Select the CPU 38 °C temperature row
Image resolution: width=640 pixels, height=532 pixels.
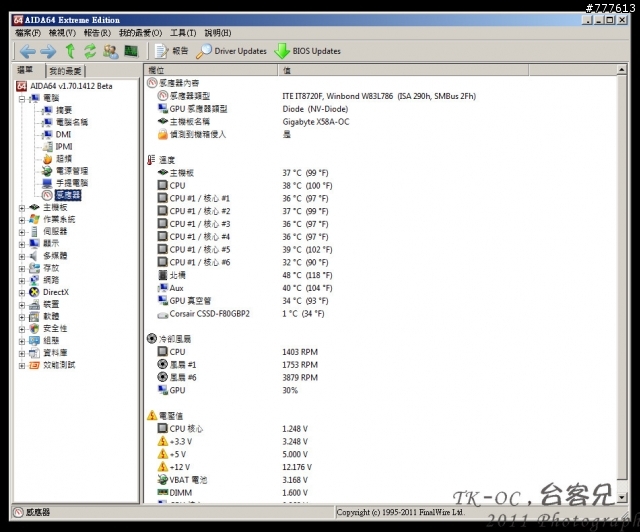(245, 186)
